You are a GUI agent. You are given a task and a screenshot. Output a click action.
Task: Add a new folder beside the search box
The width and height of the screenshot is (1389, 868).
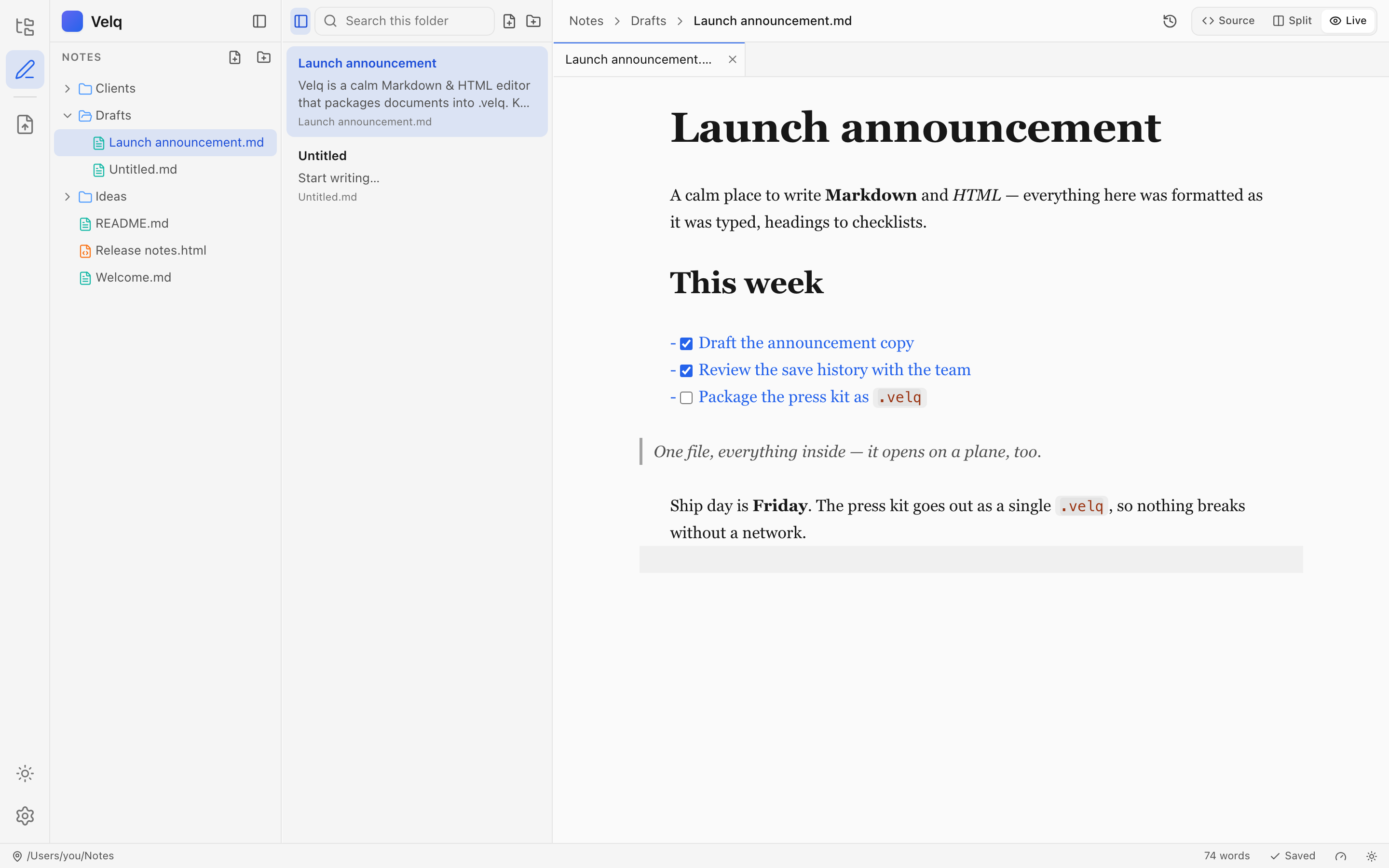(x=533, y=21)
